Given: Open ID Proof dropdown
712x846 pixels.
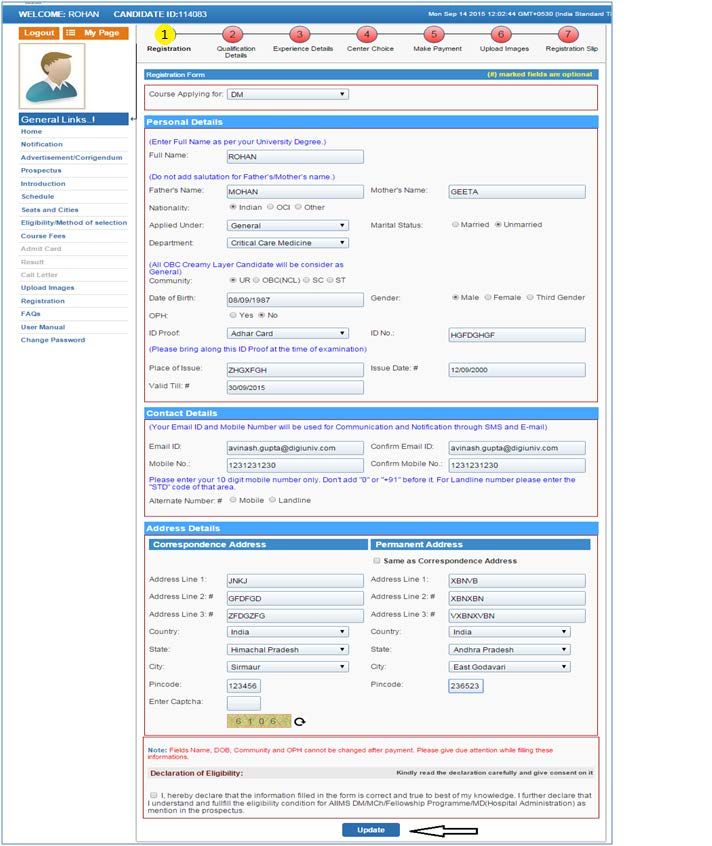Looking at the screenshot, I should coord(287,333).
